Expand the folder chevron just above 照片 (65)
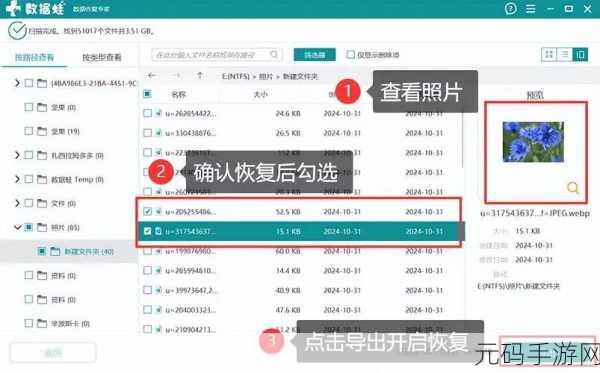600x373 pixels. pyautogui.click(x=16, y=203)
